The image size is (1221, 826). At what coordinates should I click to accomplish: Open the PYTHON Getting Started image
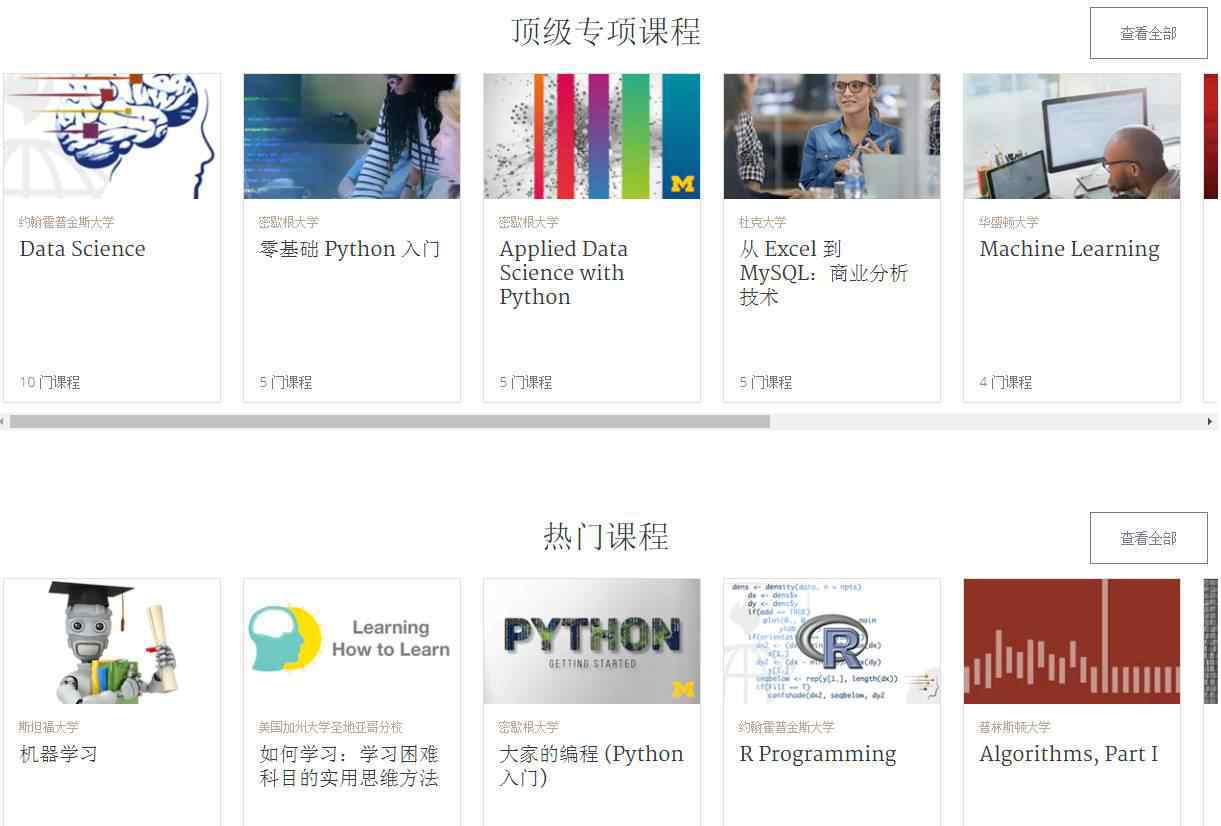[592, 641]
